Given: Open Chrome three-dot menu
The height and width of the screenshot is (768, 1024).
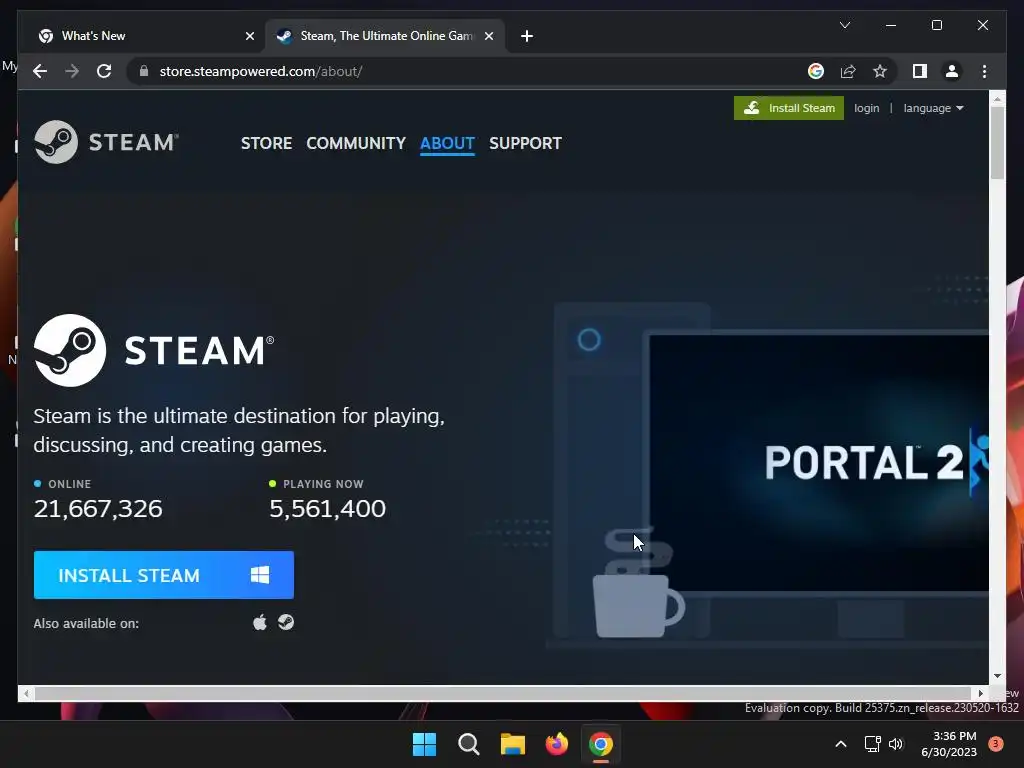Looking at the screenshot, I should [984, 71].
